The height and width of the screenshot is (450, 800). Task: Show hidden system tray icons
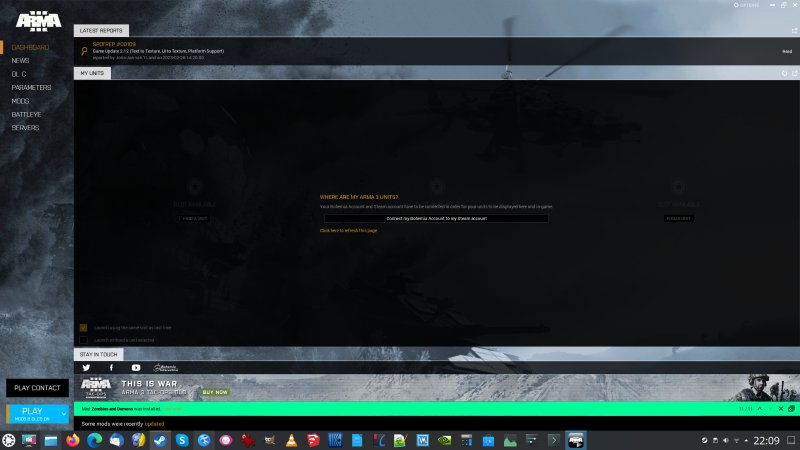point(746,440)
